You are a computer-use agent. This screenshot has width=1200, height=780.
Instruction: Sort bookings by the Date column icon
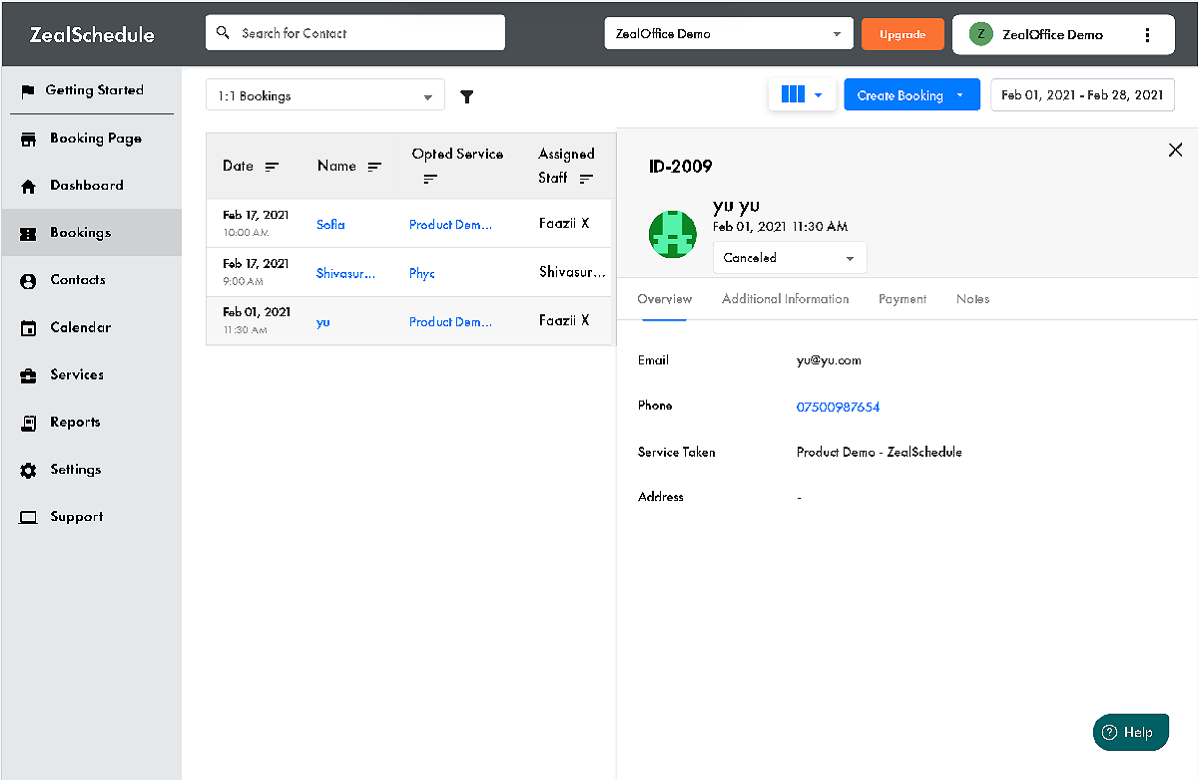(x=272, y=167)
